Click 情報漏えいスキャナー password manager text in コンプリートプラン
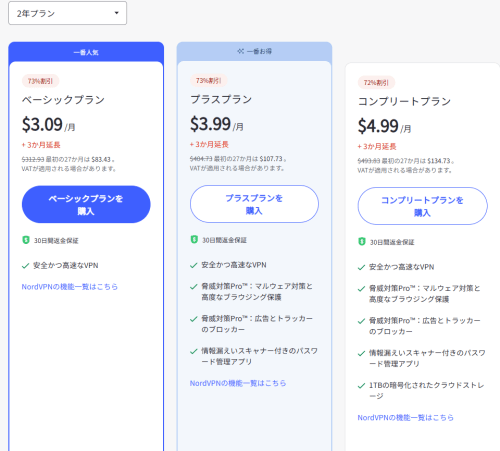The height and width of the screenshot is (451, 500). pyautogui.click(x=427, y=358)
